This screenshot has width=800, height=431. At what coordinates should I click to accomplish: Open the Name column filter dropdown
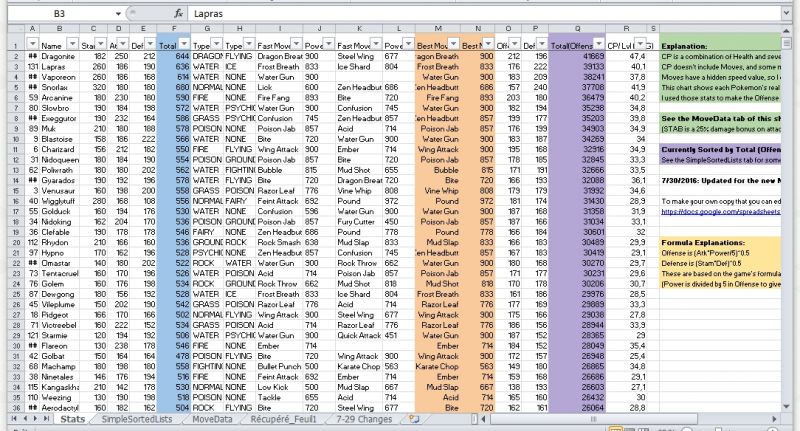(x=70, y=46)
